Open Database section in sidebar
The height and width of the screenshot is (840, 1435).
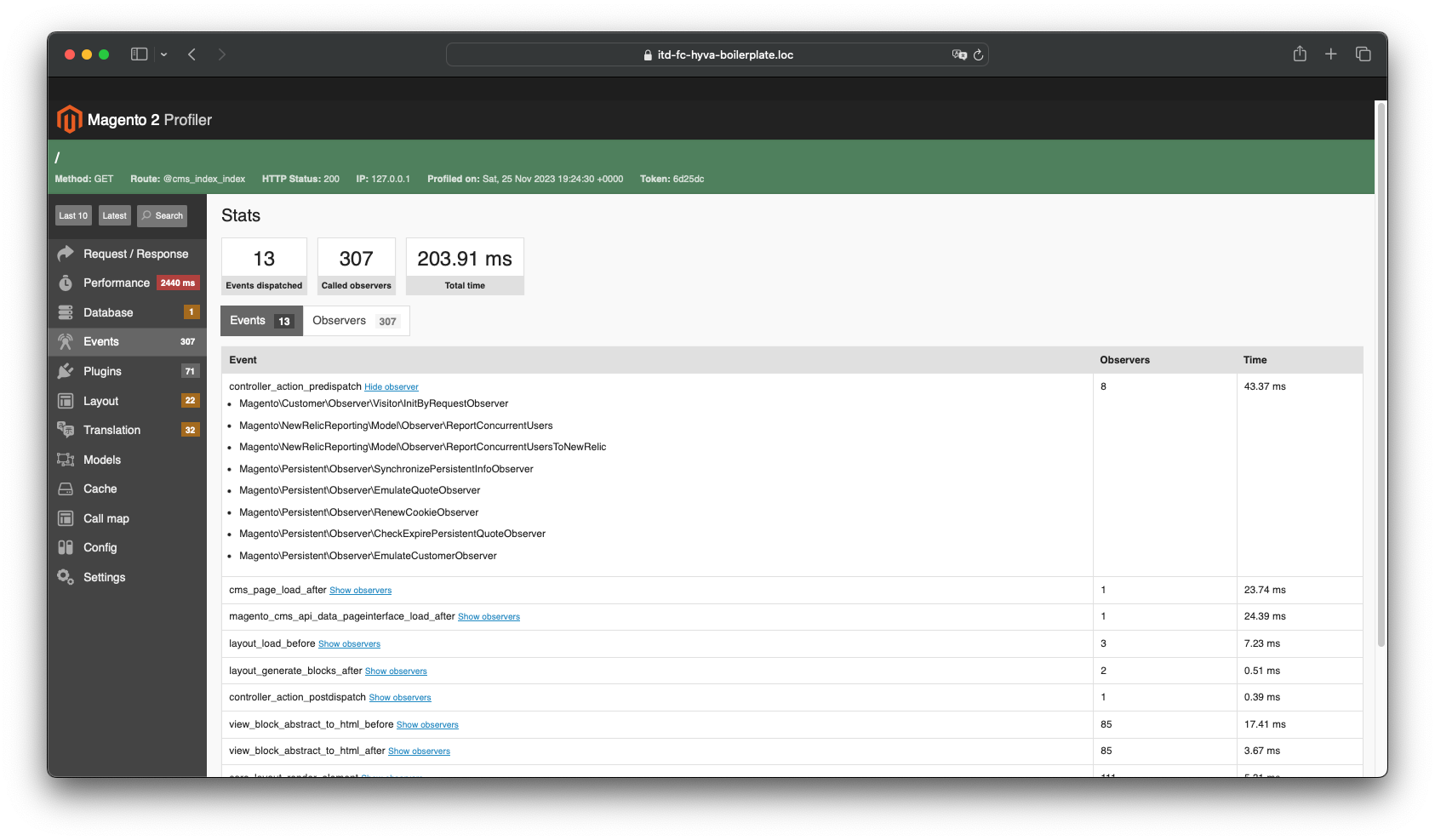(128, 312)
